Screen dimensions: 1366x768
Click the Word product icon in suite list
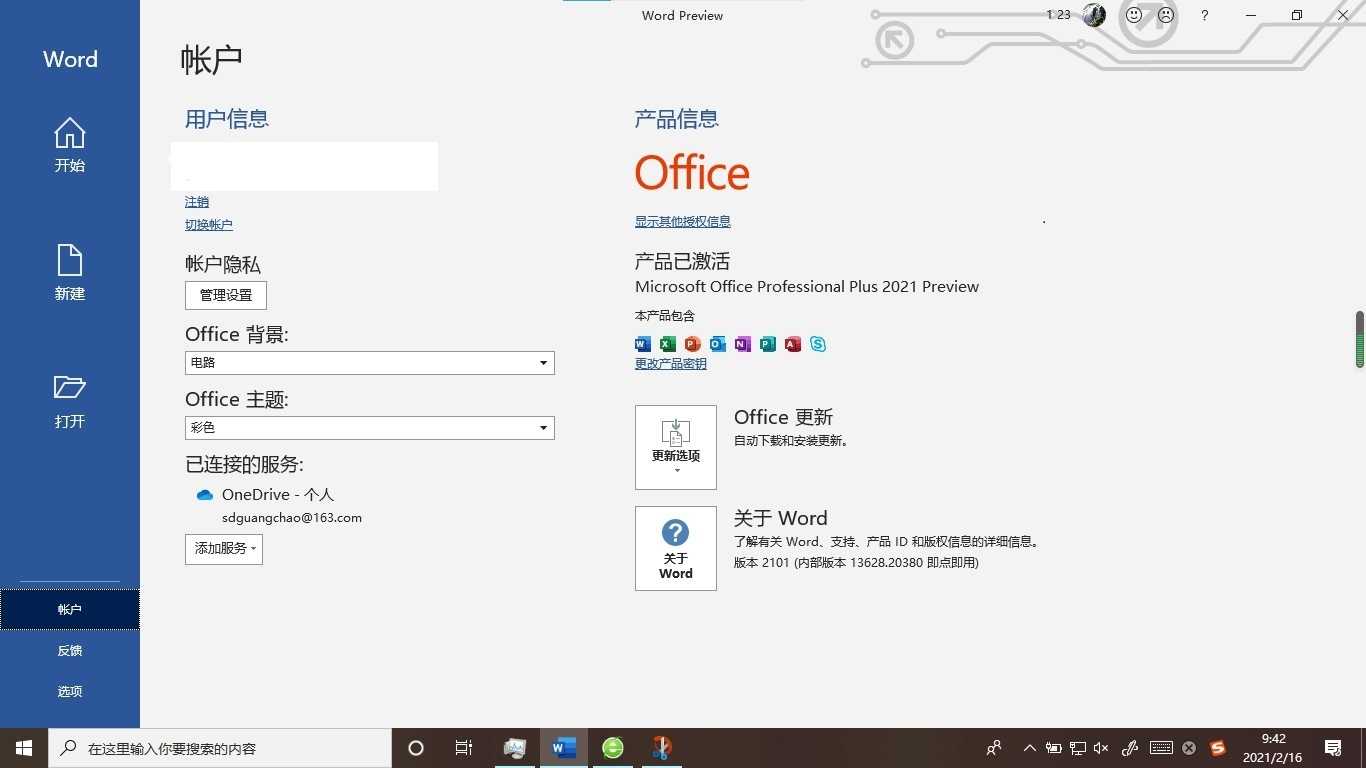click(x=643, y=344)
